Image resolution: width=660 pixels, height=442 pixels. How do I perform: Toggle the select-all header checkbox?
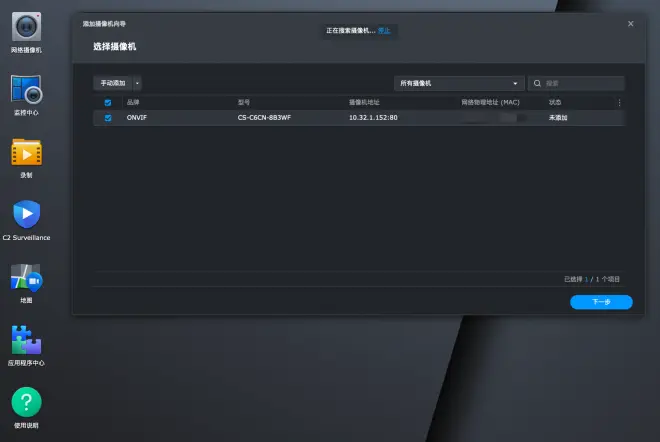108,103
